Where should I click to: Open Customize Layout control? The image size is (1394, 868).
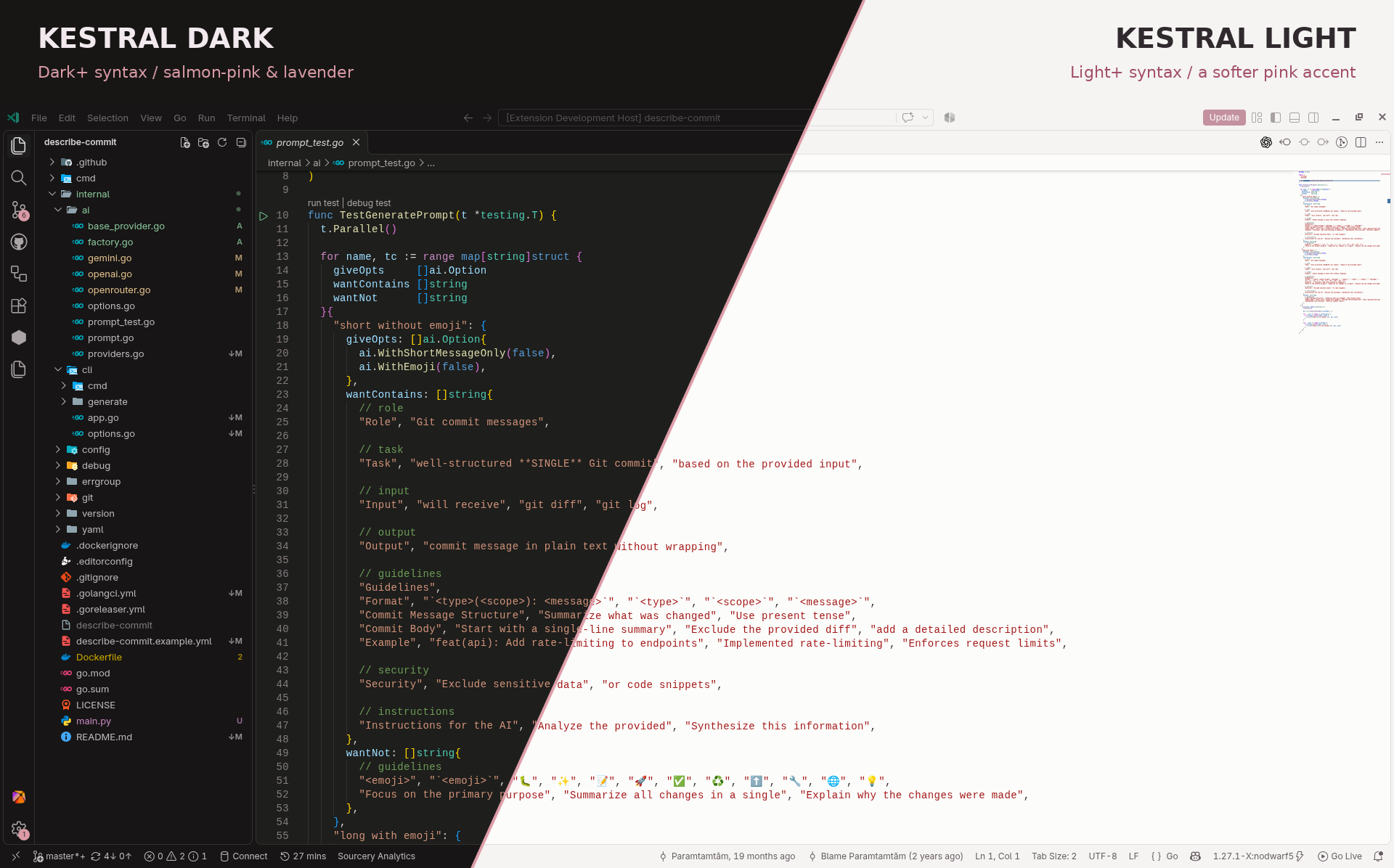coord(1257,118)
